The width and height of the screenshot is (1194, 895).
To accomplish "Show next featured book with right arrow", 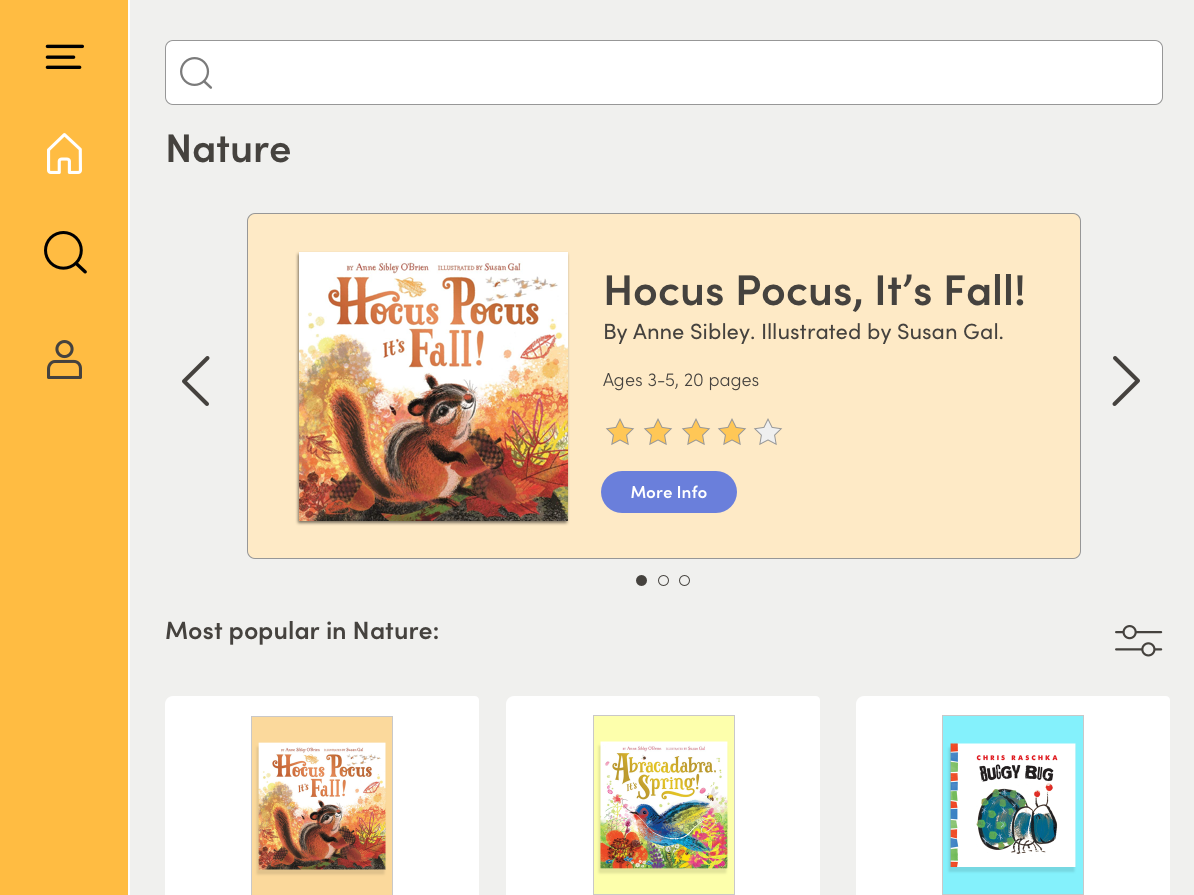I will click(x=1125, y=381).
